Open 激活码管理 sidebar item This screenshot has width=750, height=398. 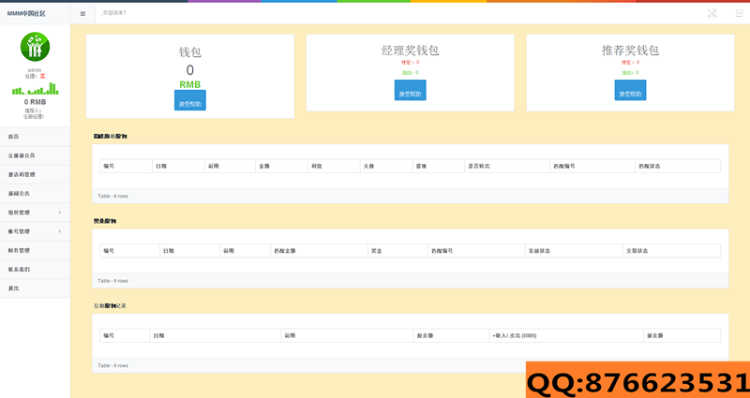pos(35,175)
